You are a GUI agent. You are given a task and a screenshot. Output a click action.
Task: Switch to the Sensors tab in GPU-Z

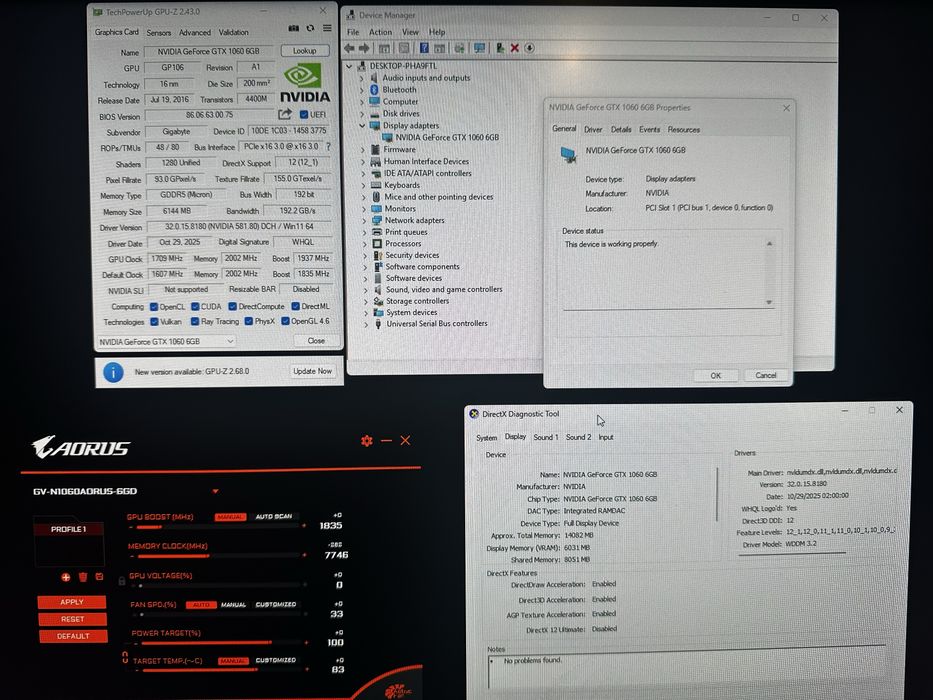pyautogui.click(x=158, y=33)
